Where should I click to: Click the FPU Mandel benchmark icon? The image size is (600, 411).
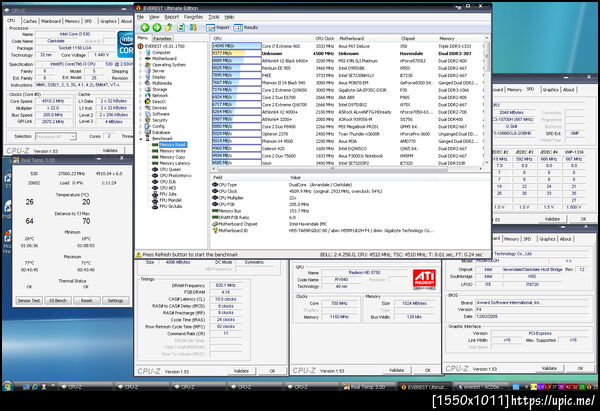[155, 200]
